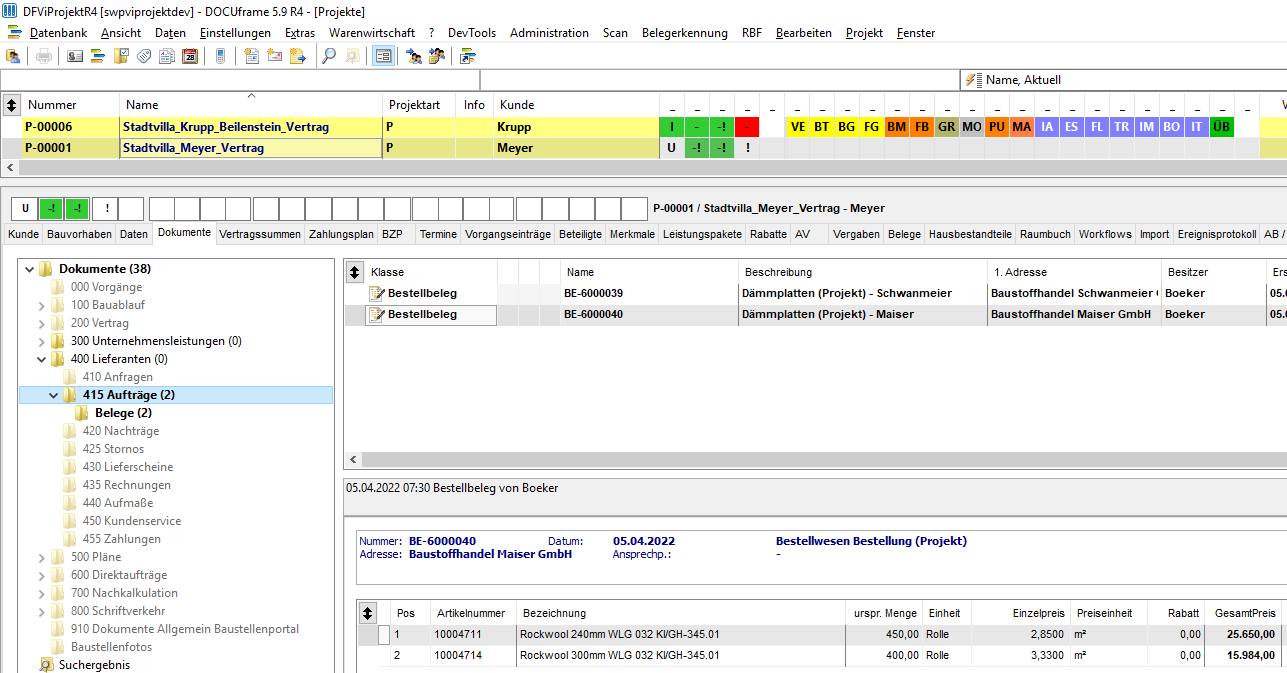Open the calendar toolbar icon

[x=190, y=56]
